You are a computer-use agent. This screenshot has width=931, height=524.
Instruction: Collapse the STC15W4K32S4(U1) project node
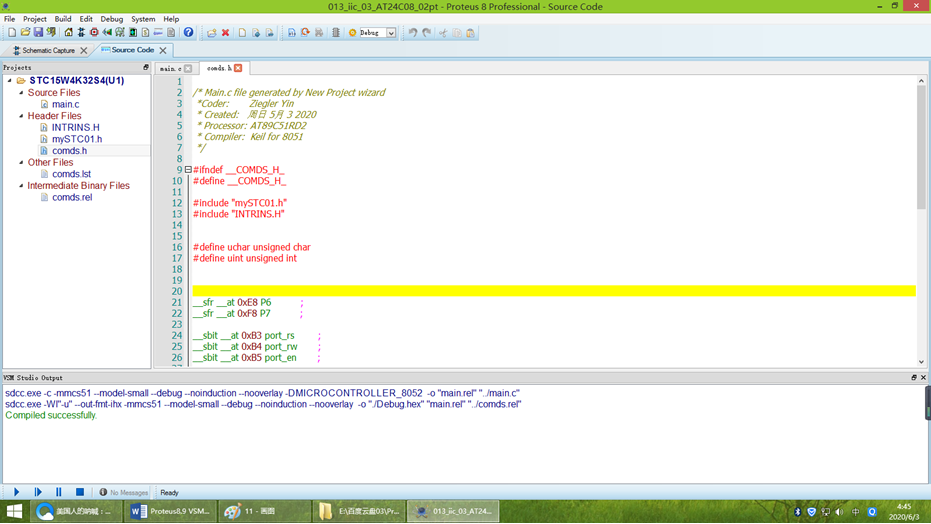[x=10, y=81]
